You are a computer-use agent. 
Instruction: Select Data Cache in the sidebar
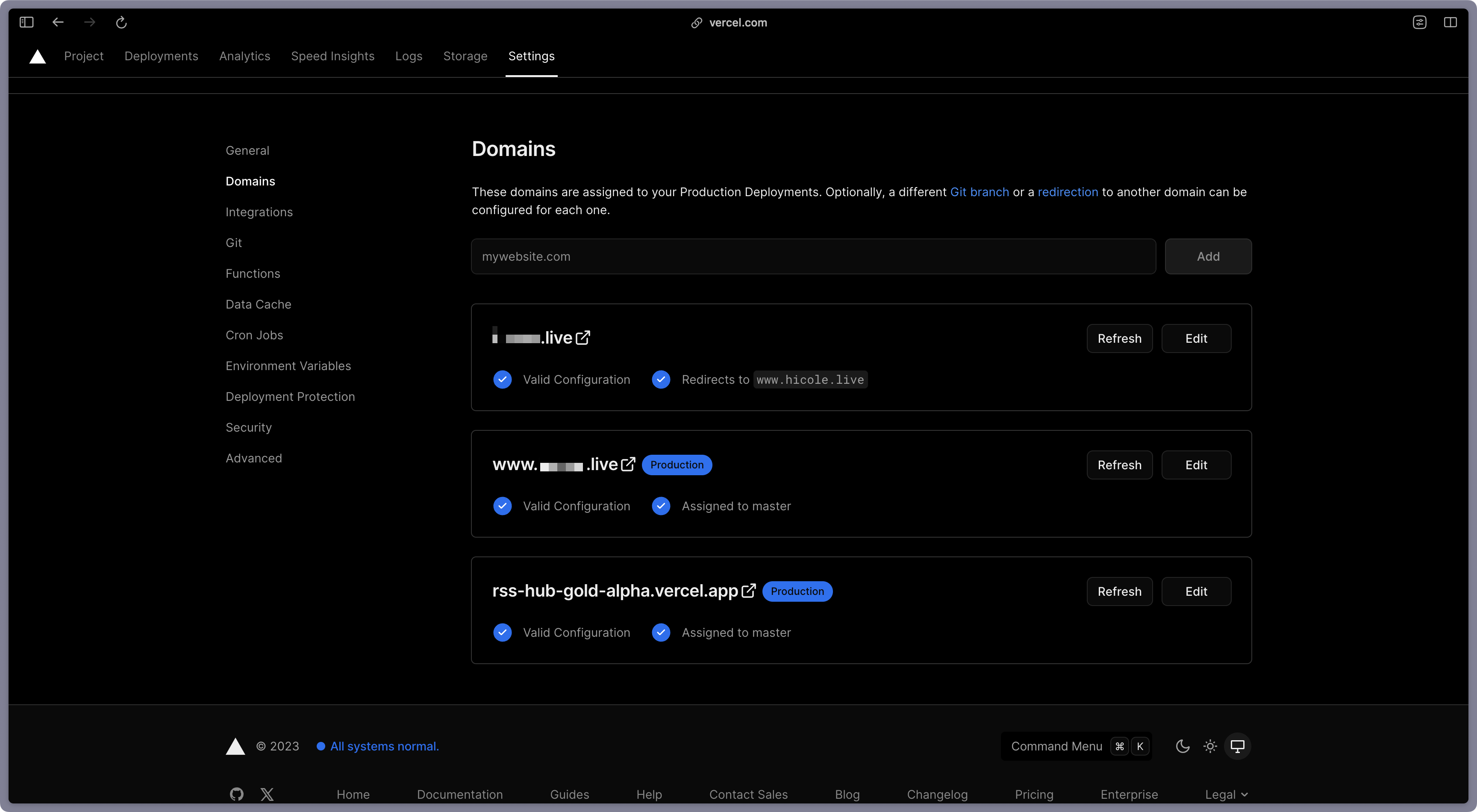click(259, 304)
